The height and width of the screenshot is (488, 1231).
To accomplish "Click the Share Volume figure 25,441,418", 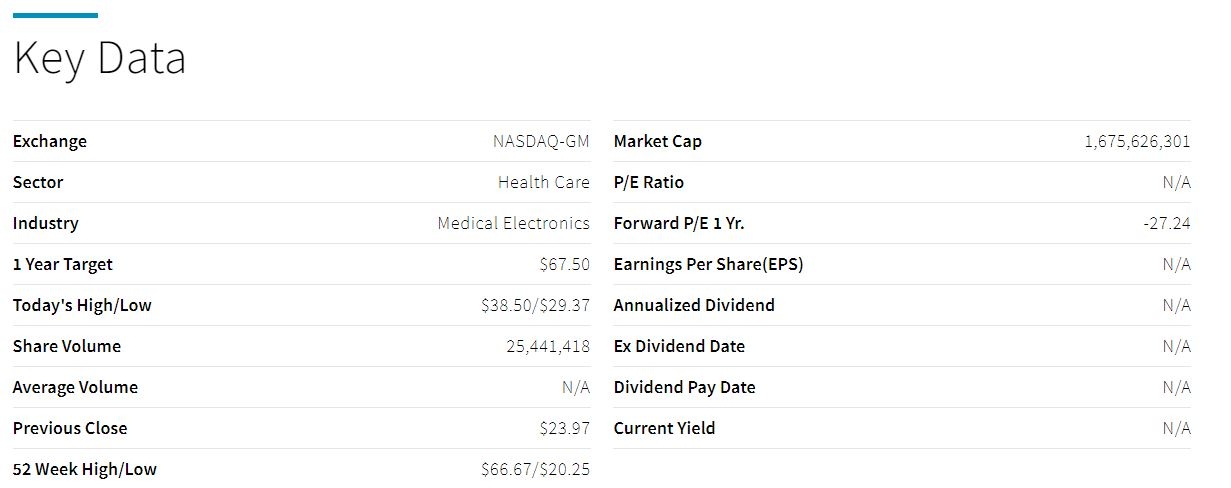I will [x=548, y=346].
